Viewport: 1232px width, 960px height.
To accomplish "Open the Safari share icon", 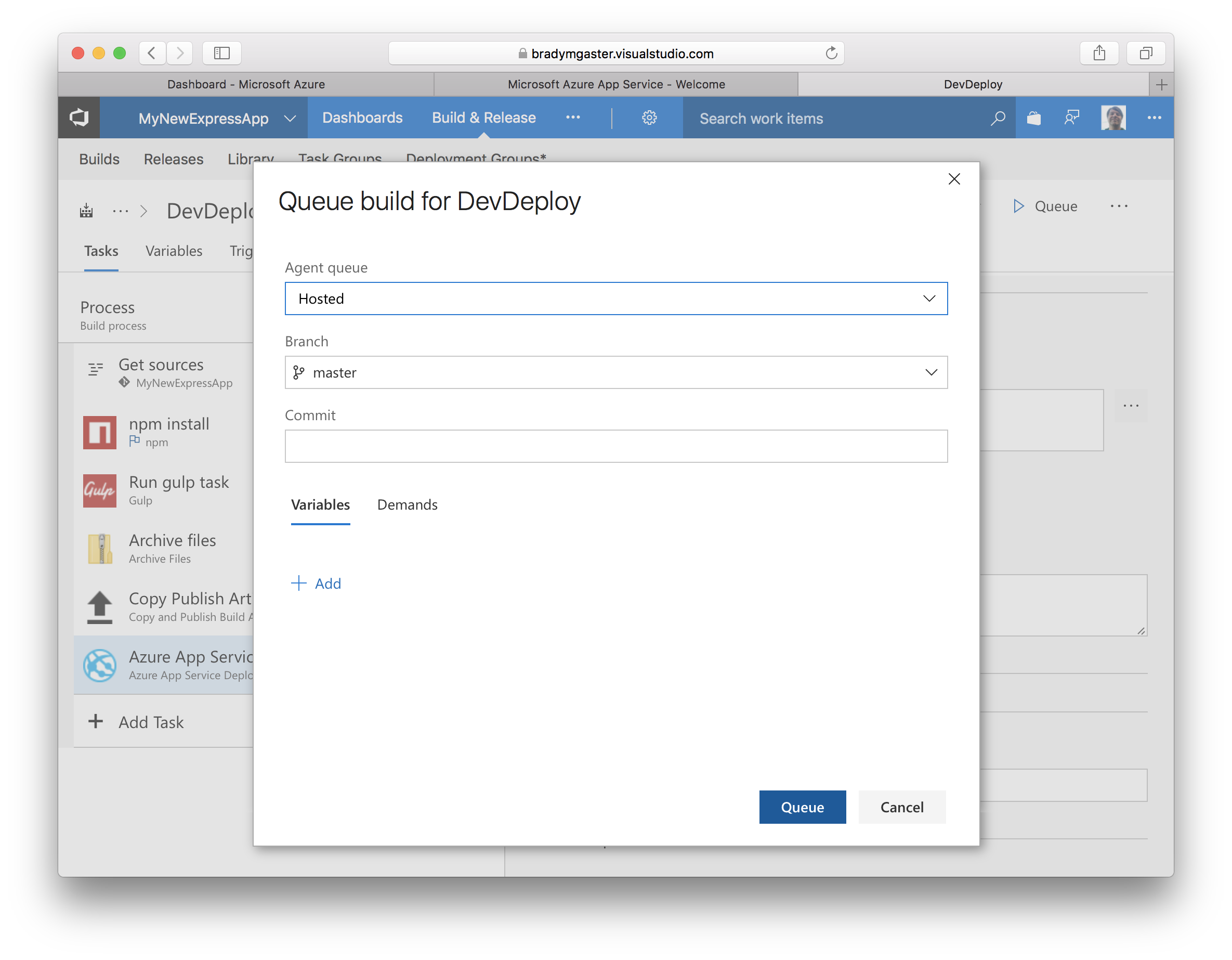I will (x=1099, y=53).
